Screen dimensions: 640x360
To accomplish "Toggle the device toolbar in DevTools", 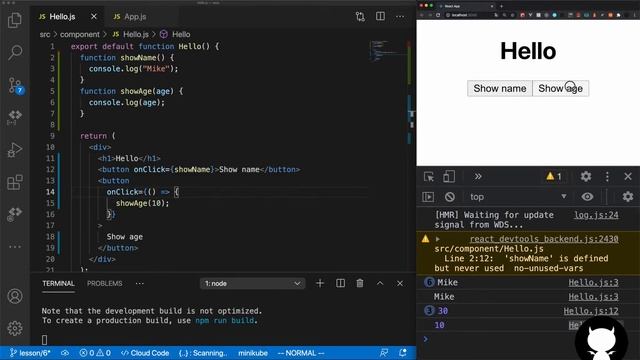I will click(449, 177).
